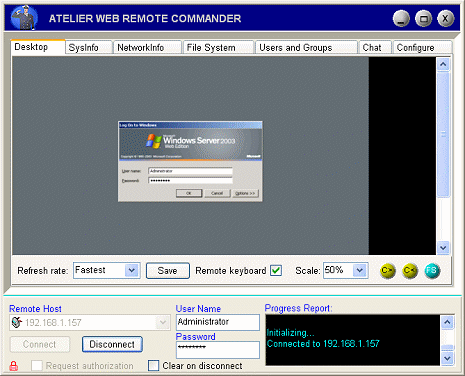Expand the Remote Host address dropdown
Screen dimensions: 465x376
163,322
